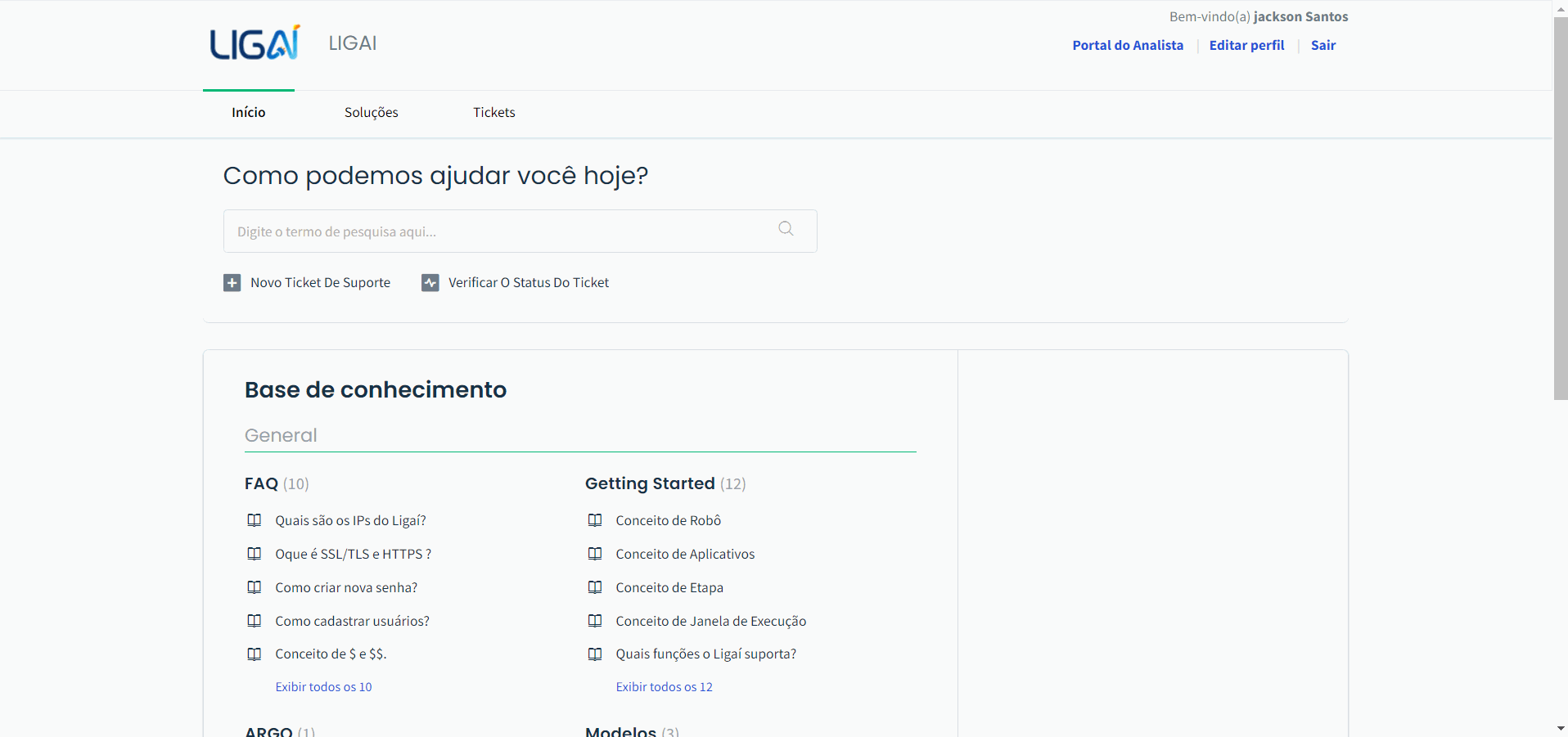Click book icon beside Quais são os IPs do Ligaí
The height and width of the screenshot is (737, 1568).
click(255, 520)
